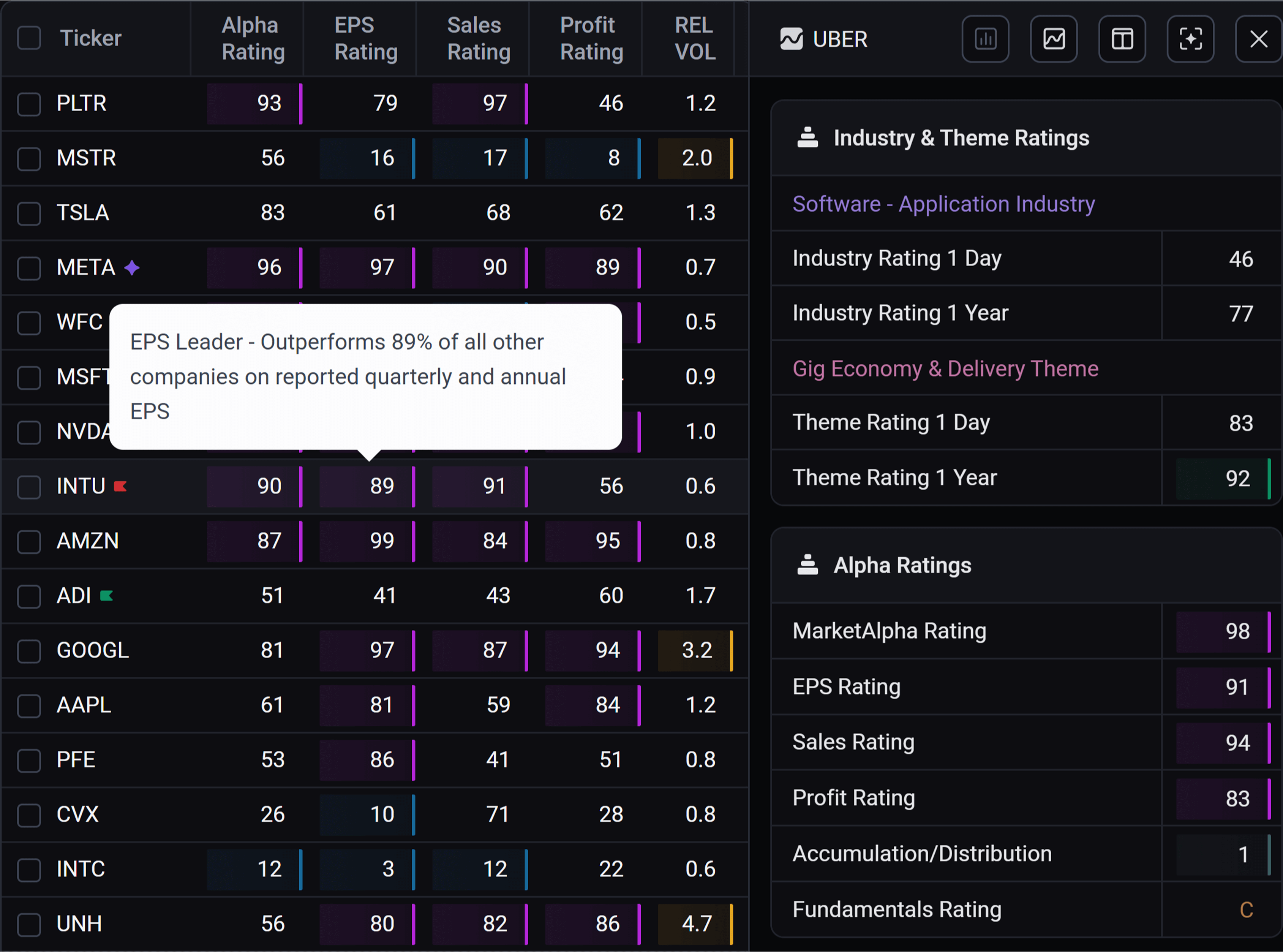Open the Software - Application Industry link

click(943, 204)
